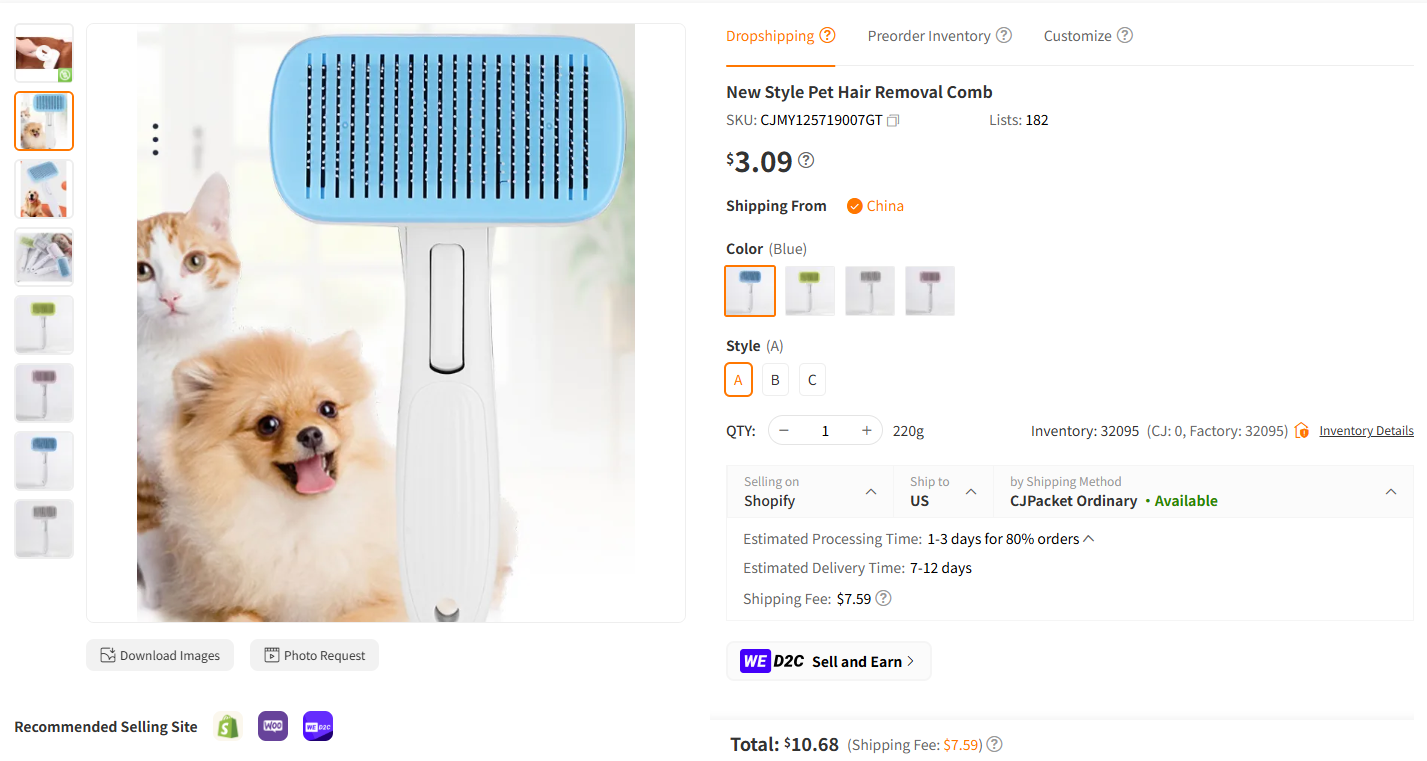
Task: Click the orange inventory warehouse alert icon
Action: pos(1301,430)
